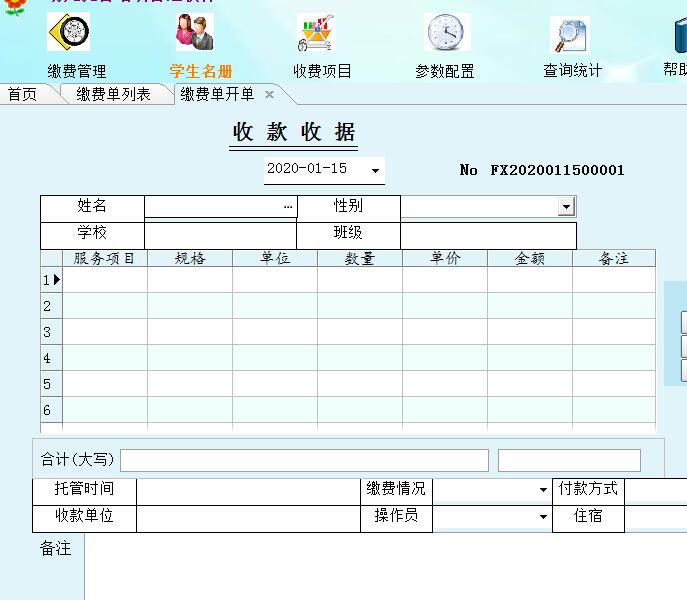Screen dimensions: 687x600
Task: Select the 缴费单开单 tab
Action: pos(217,94)
